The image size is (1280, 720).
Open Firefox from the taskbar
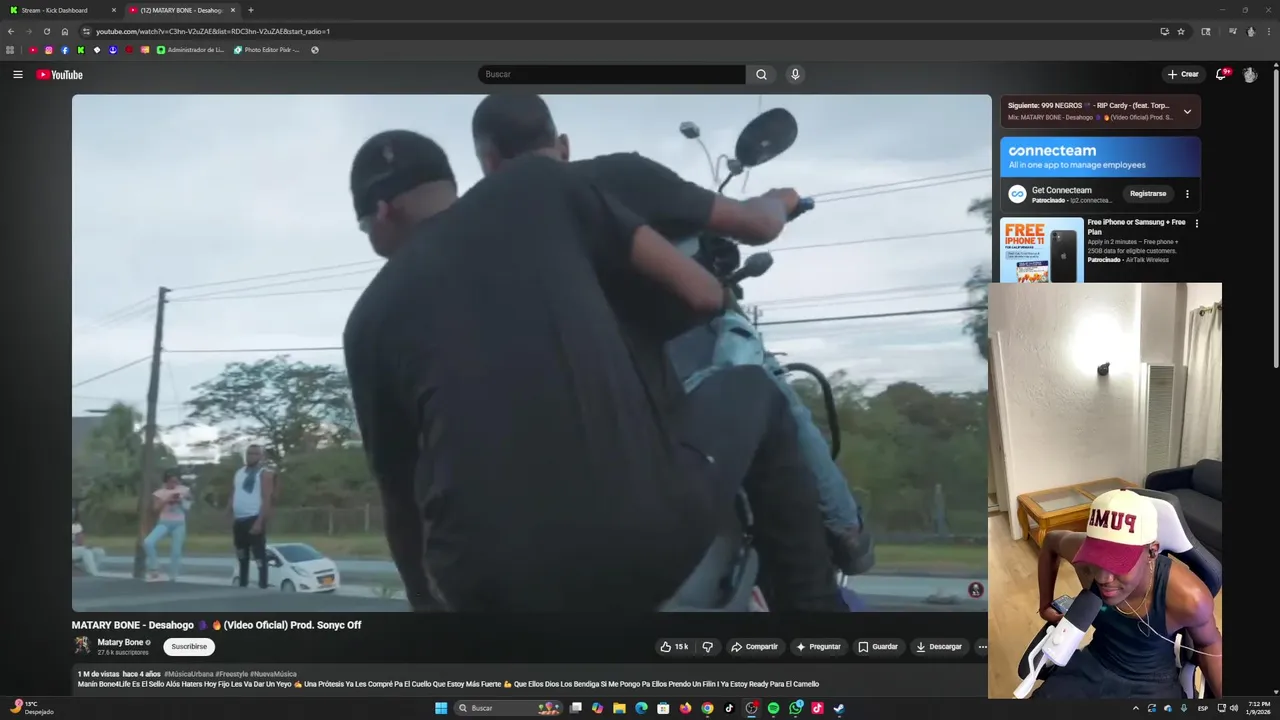(x=685, y=708)
